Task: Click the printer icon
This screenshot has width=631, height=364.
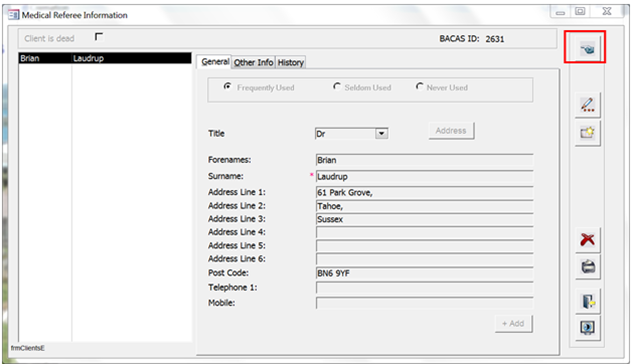Action: (x=588, y=267)
